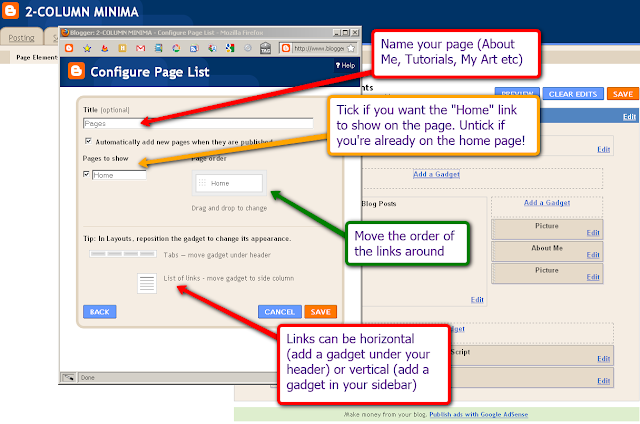Click the blue BACK button

[x=100, y=312]
